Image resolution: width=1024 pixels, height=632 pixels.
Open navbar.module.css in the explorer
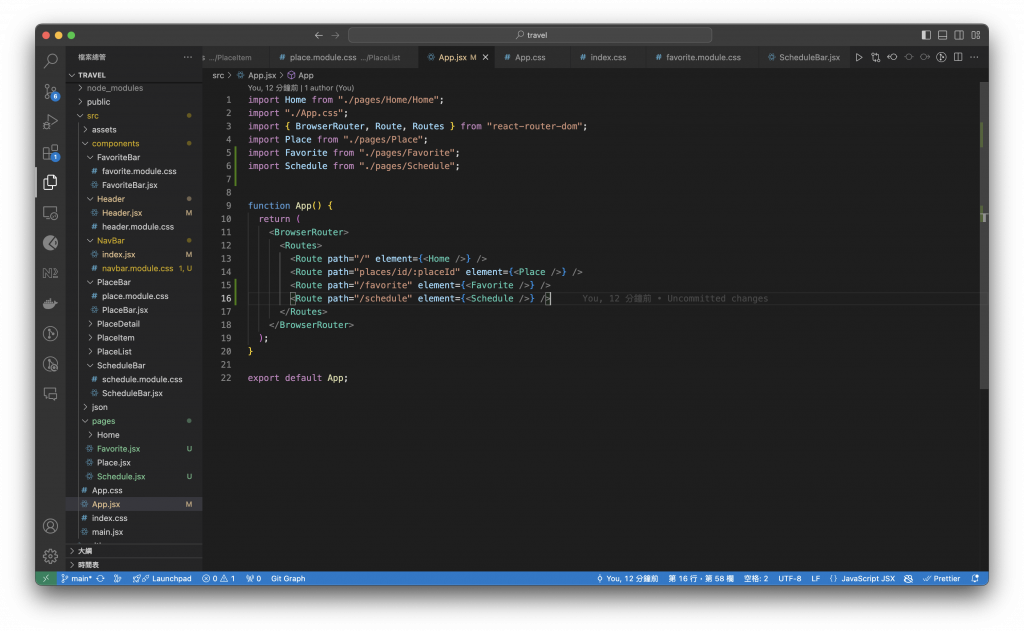[134, 268]
